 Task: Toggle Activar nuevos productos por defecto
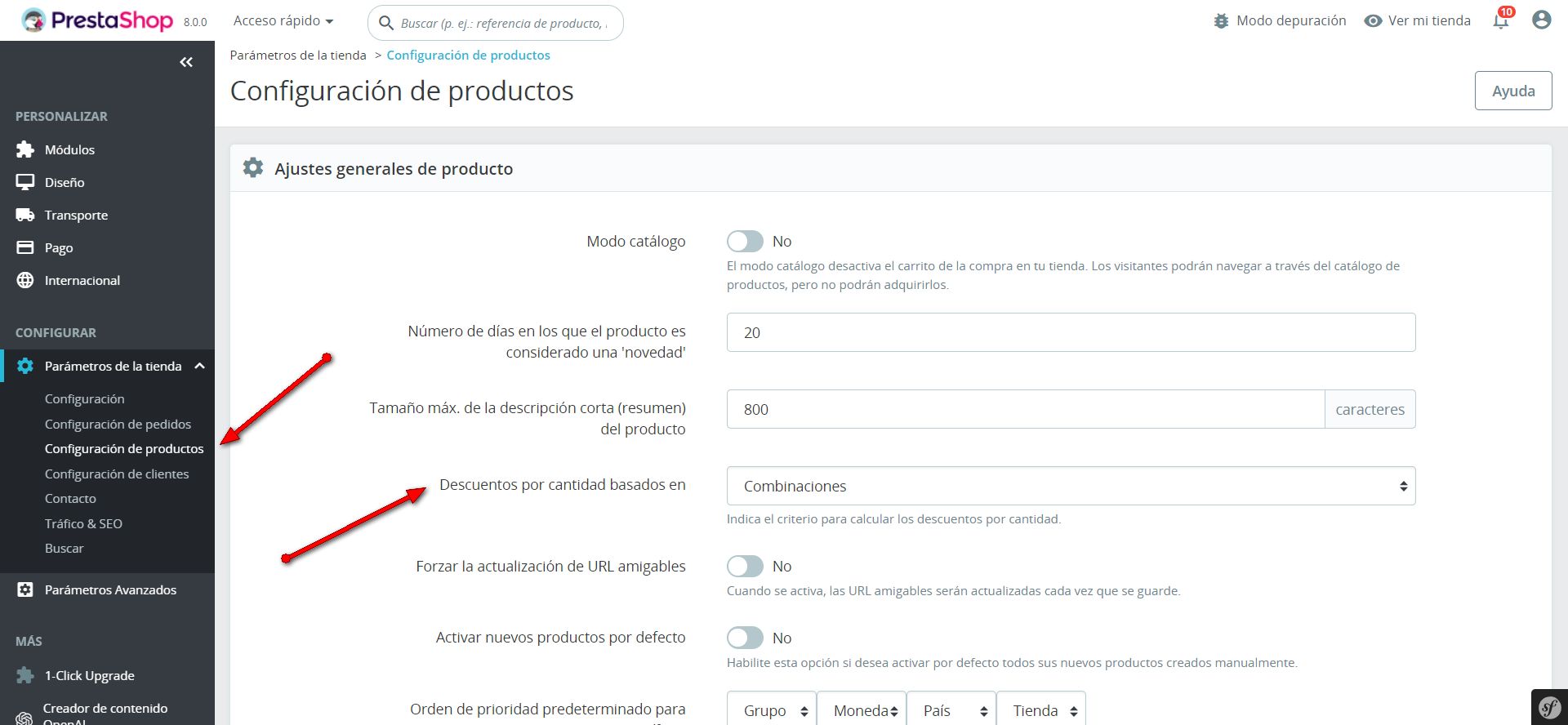(x=745, y=638)
